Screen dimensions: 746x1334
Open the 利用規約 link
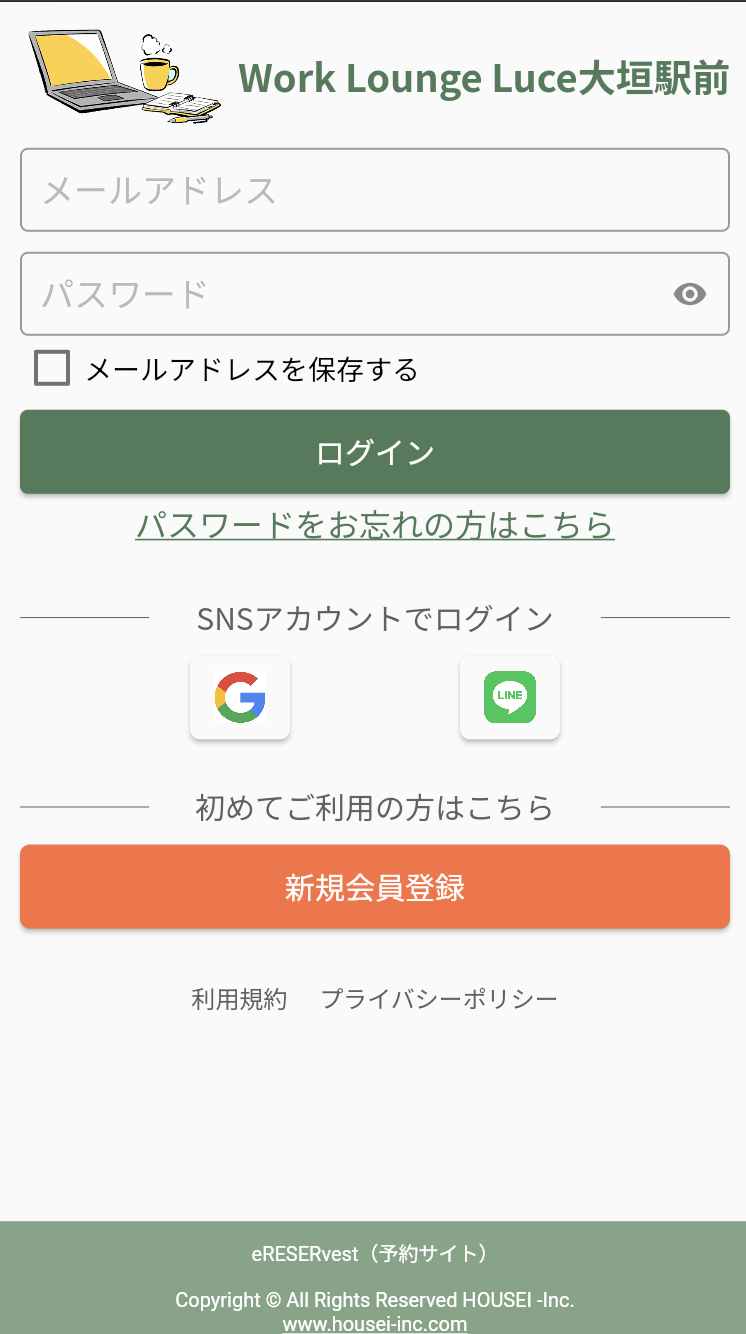coord(239,998)
